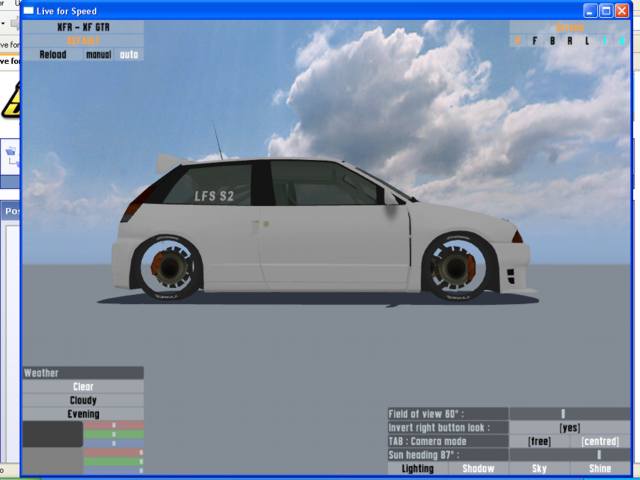Adjust green slider beside dark swatch
Screen dimensions: 640x480
[x=114, y=434]
